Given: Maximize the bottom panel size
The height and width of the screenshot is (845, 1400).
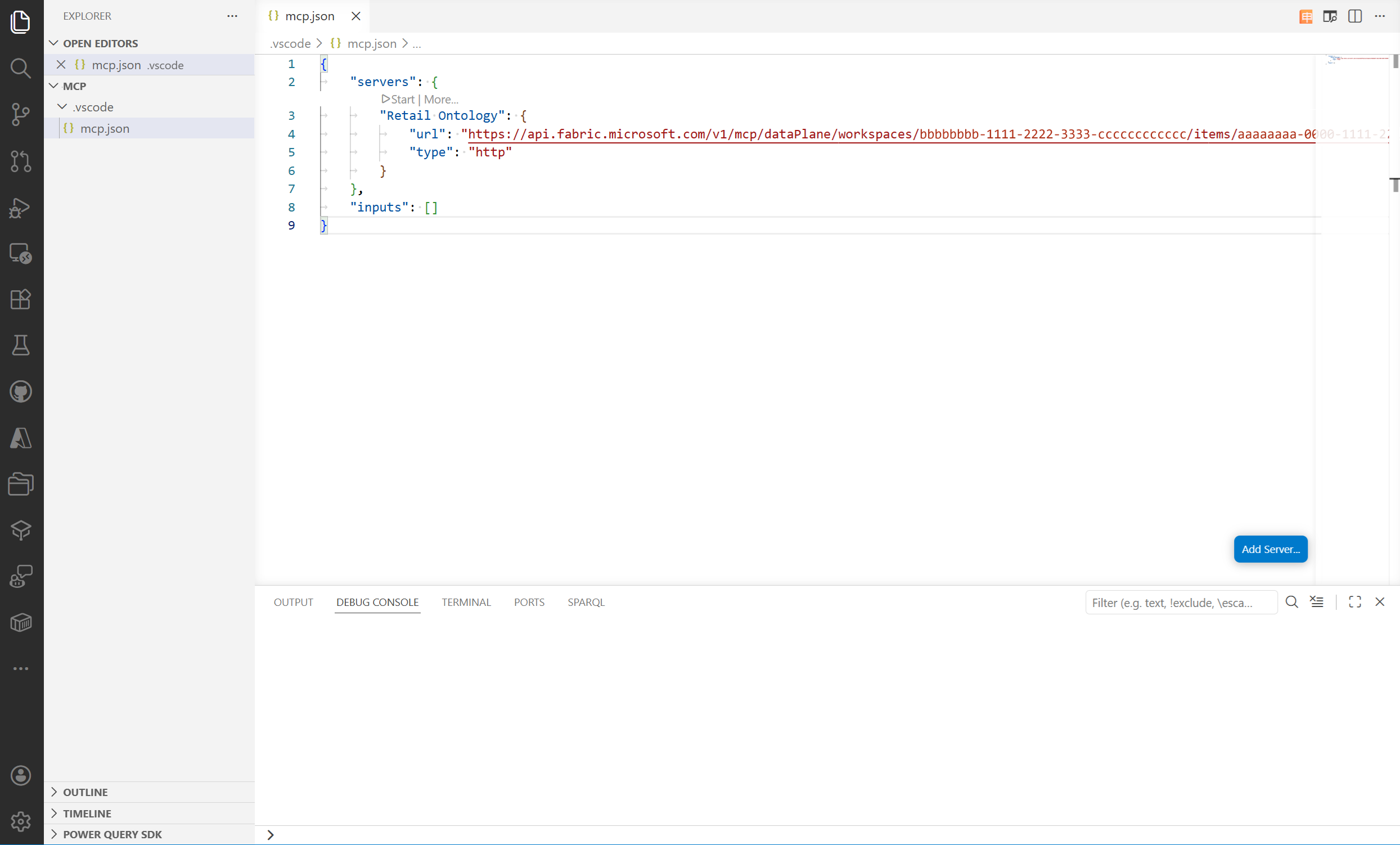Looking at the screenshot, I should click(x=1354, y=602).
